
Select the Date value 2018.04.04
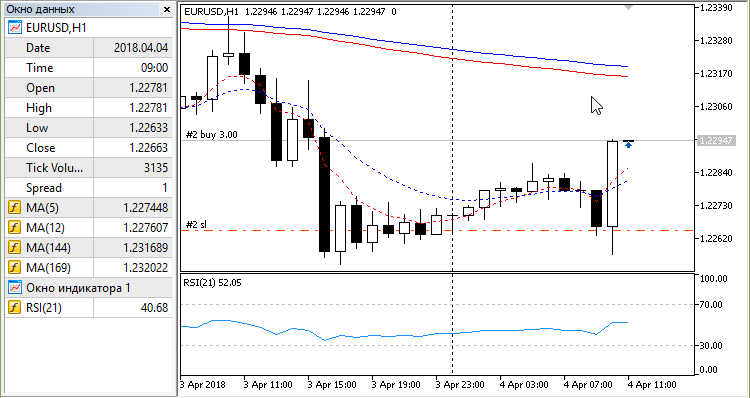pos(141,48)
